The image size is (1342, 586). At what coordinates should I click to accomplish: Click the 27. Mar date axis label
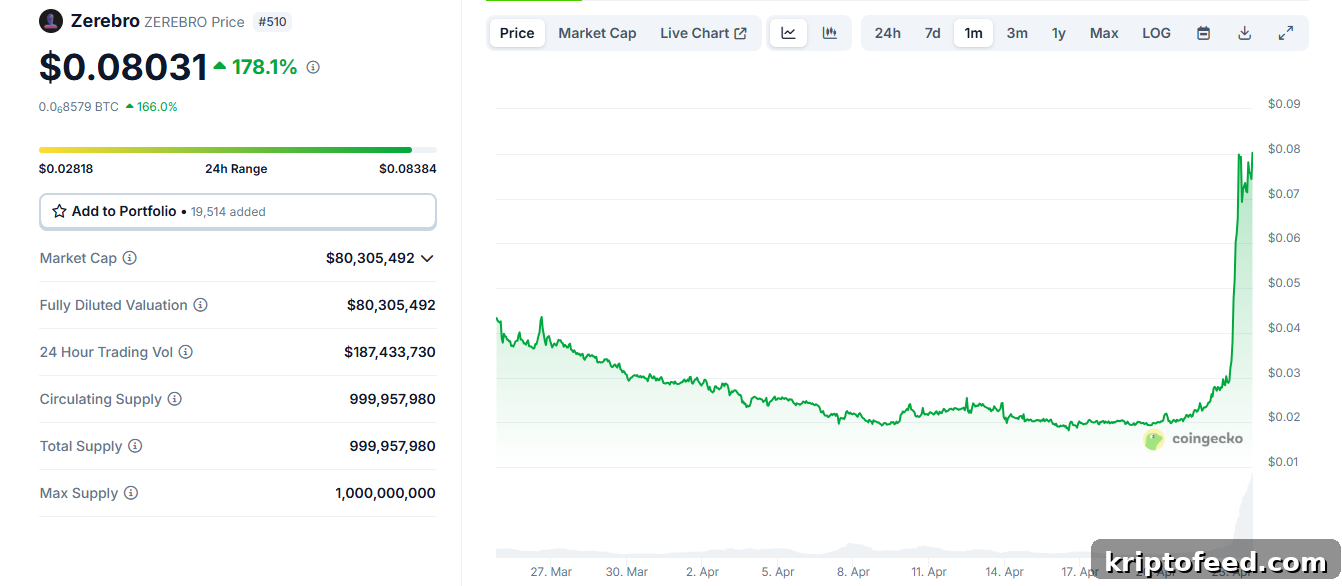click(x=551, y=572)
